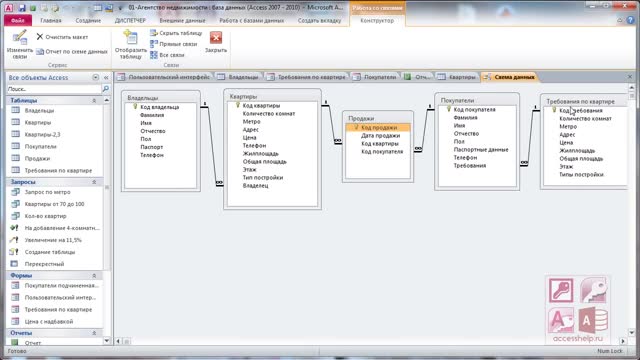
Task: Collapse the Таблицы group
Action: click(94, 100)
